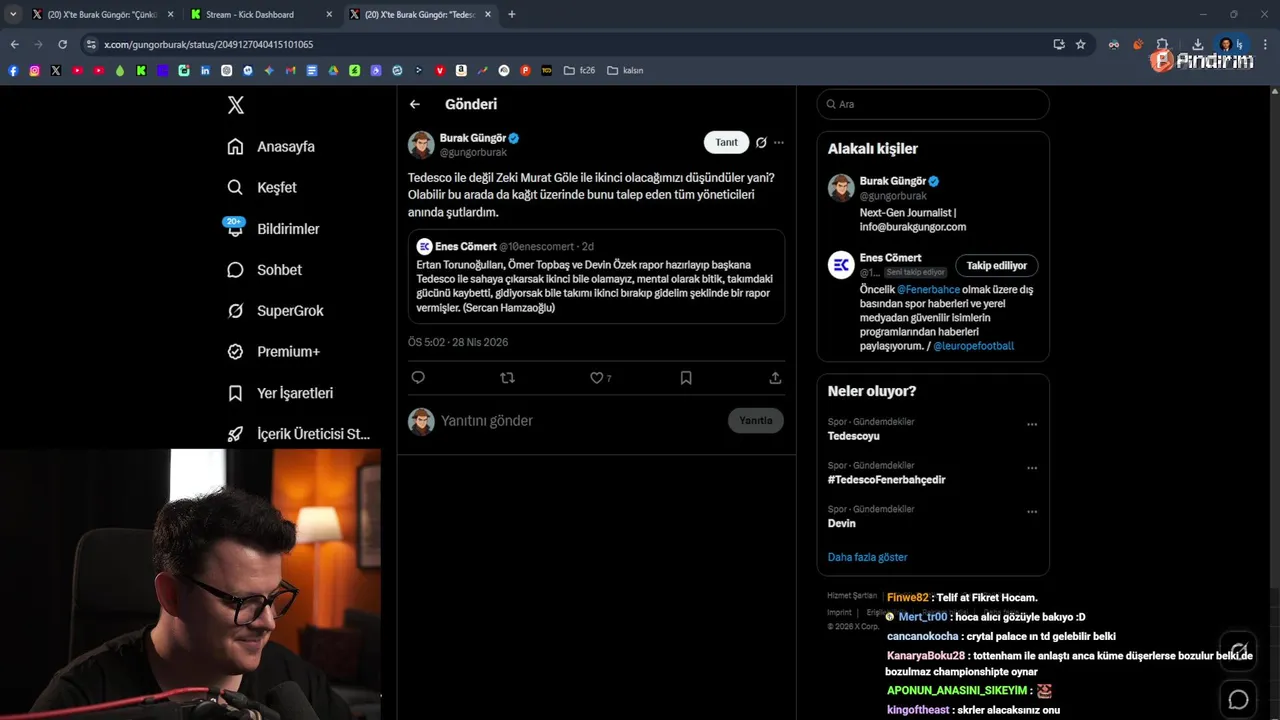Open a new browser tab with plus

pos(512,14)
